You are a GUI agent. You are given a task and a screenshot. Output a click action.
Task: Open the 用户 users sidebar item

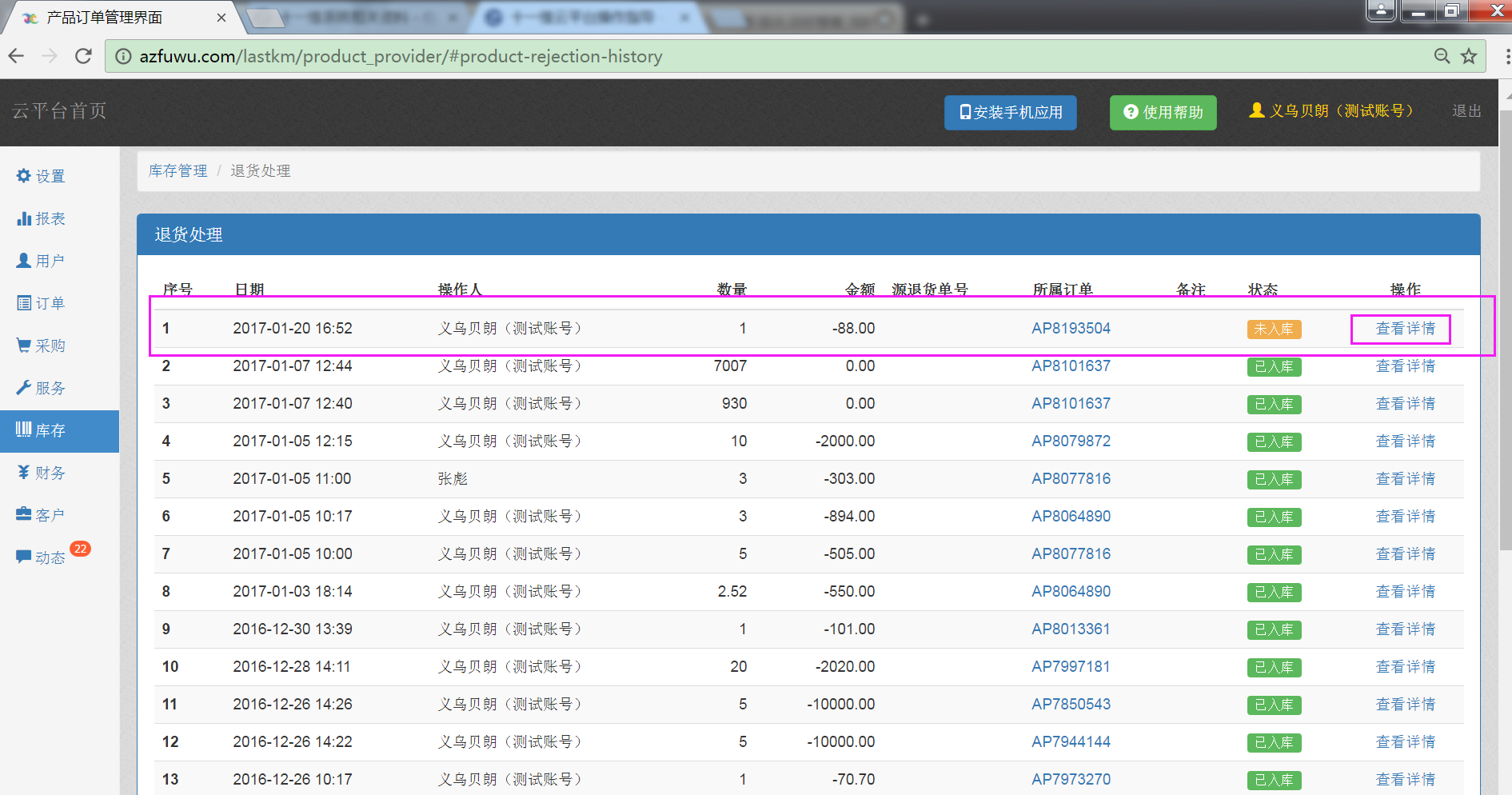point(41,261)
